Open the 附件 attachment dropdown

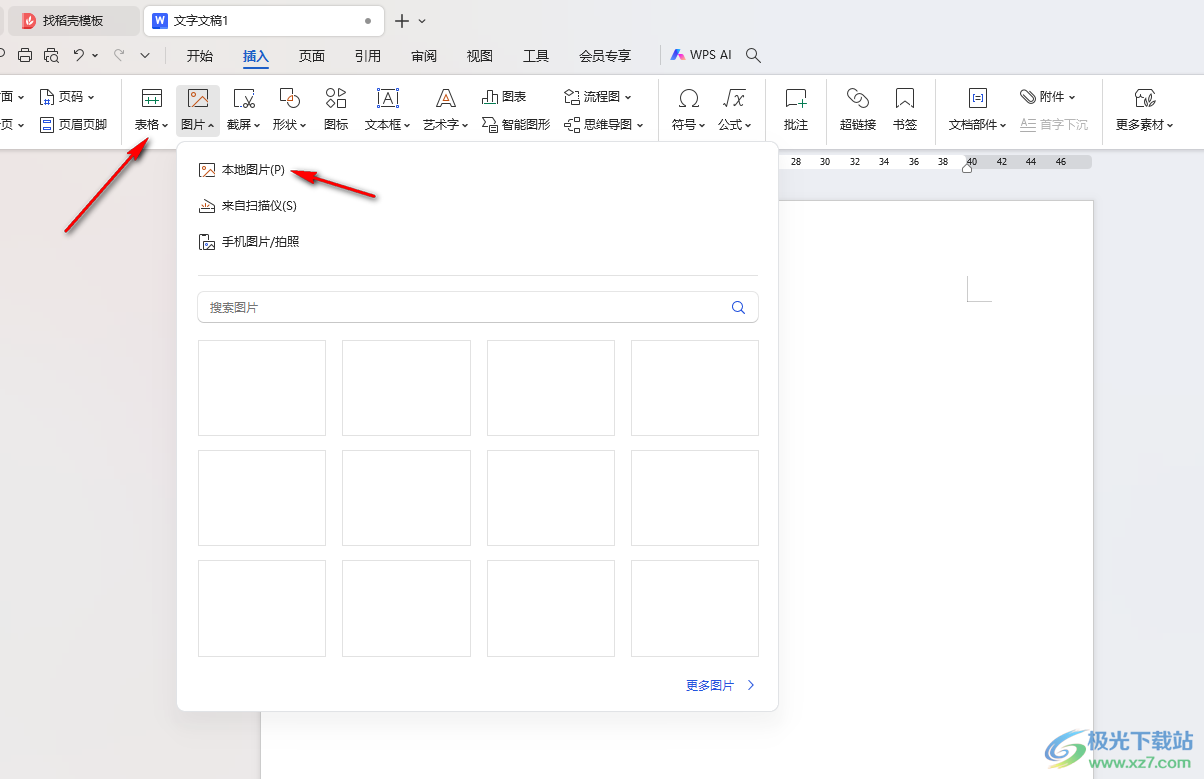[1048, 97]
